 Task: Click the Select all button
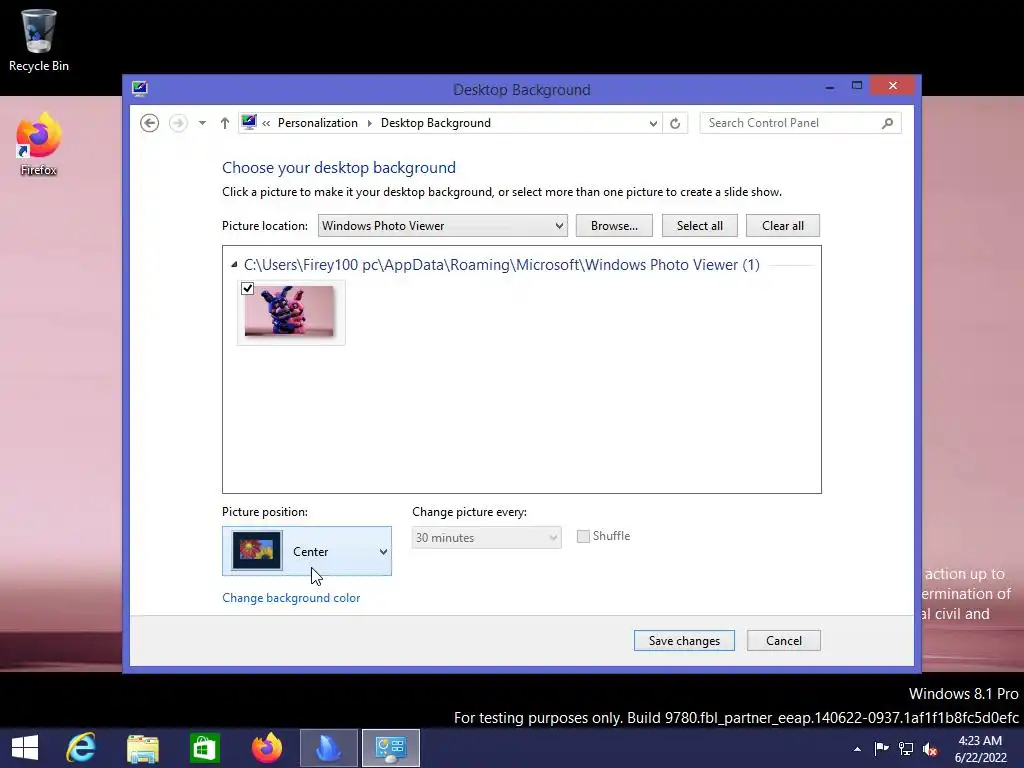pos(699,225)
